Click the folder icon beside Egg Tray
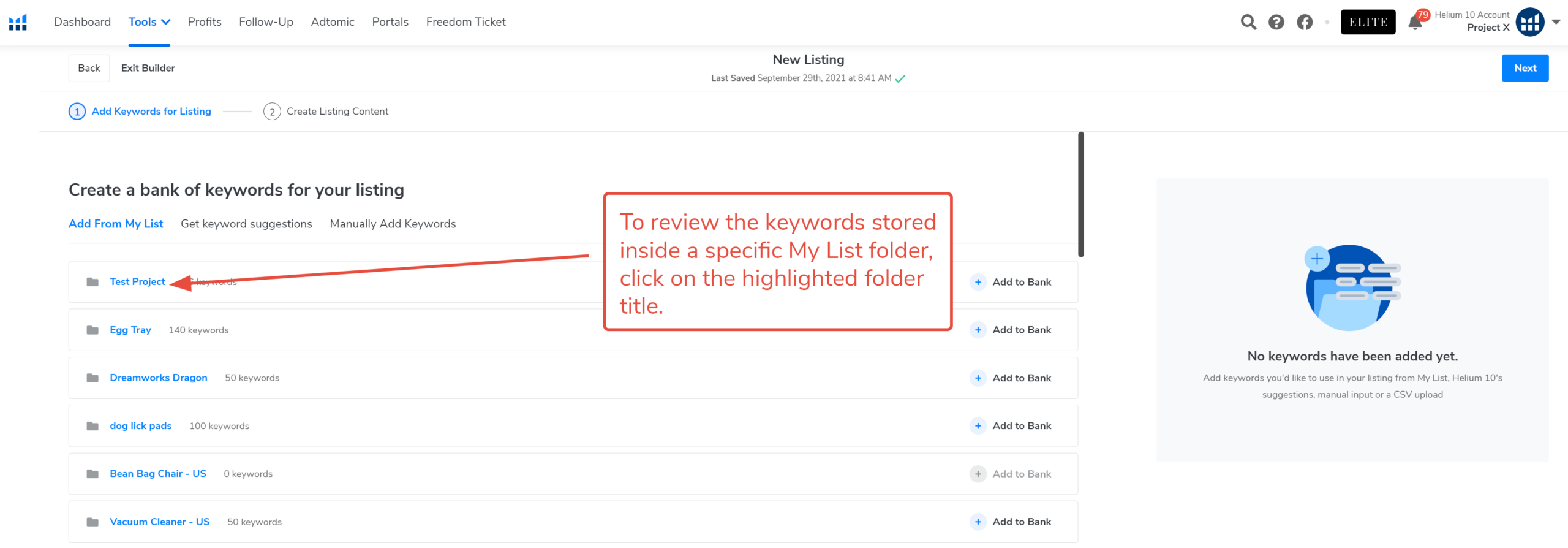Screen dimensions: 1568x548 [x=92, y=330]
